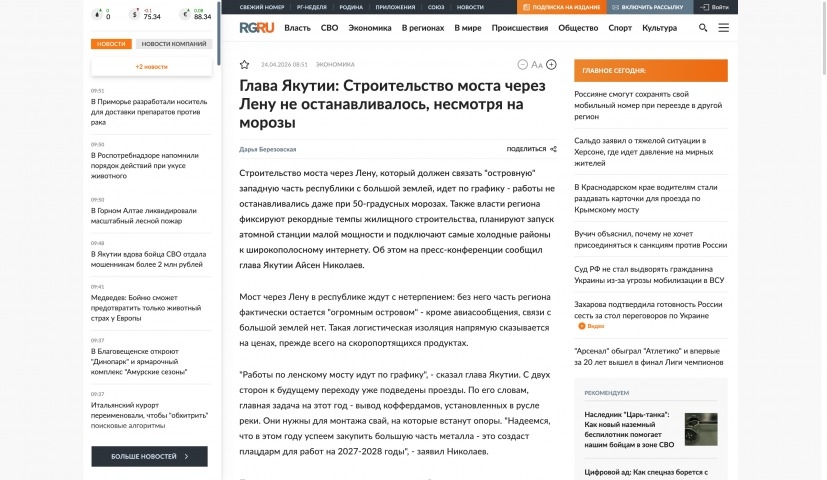This screenshot has height=480, width=827.
Task: Open Якутия вдова бойца СВО news
Action: pos(148,260)
